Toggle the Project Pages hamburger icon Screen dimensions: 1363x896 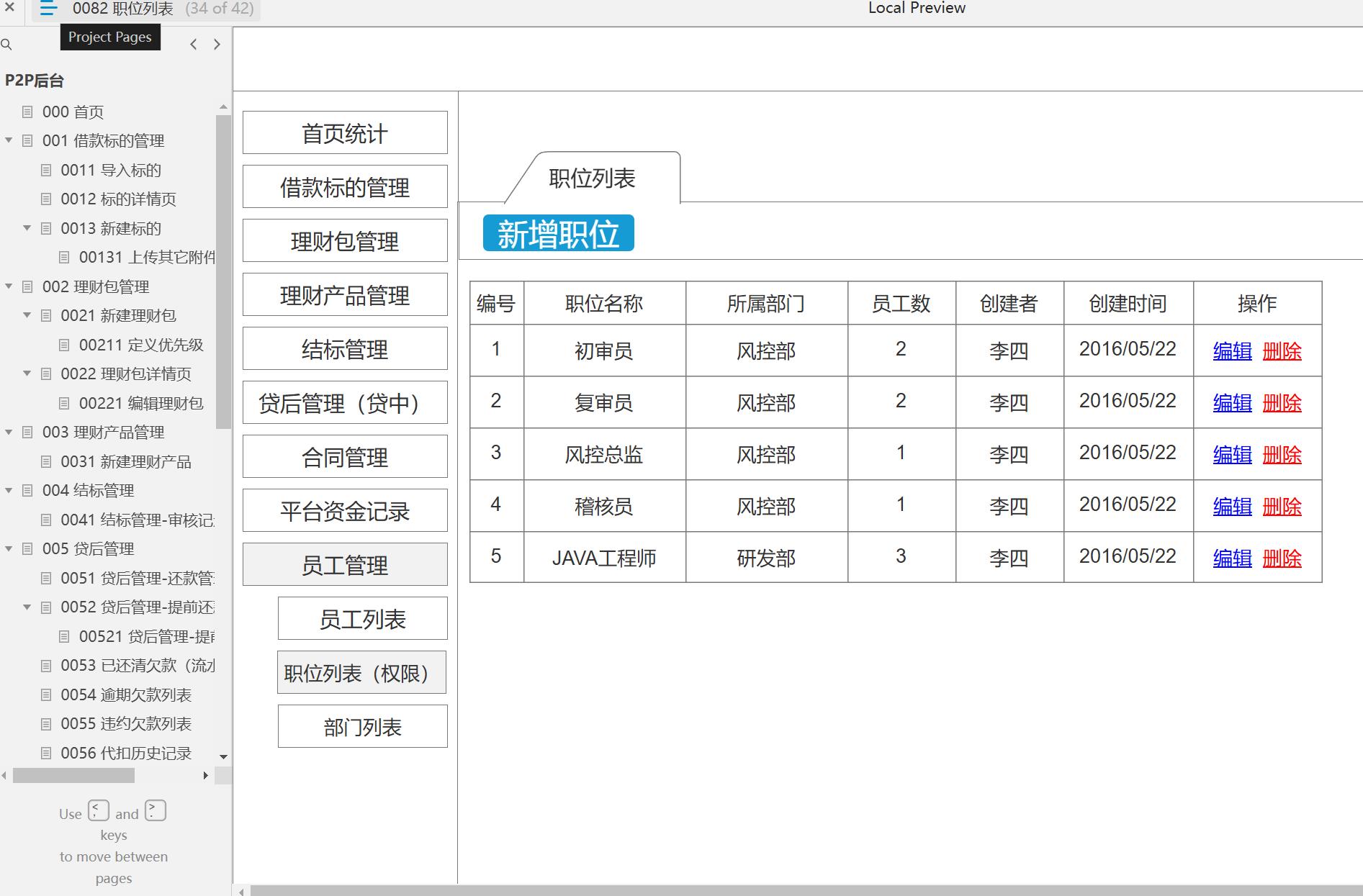pyautogui.click(x=48, y=9)
